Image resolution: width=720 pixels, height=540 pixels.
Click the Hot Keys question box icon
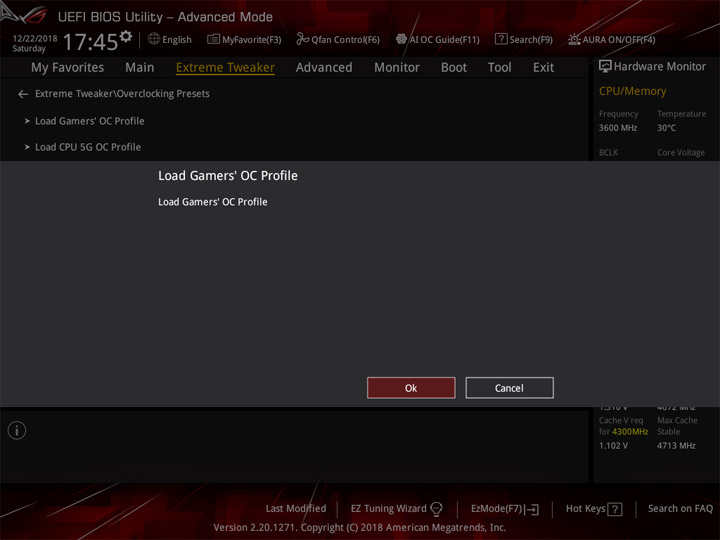[x=615, y=509]
